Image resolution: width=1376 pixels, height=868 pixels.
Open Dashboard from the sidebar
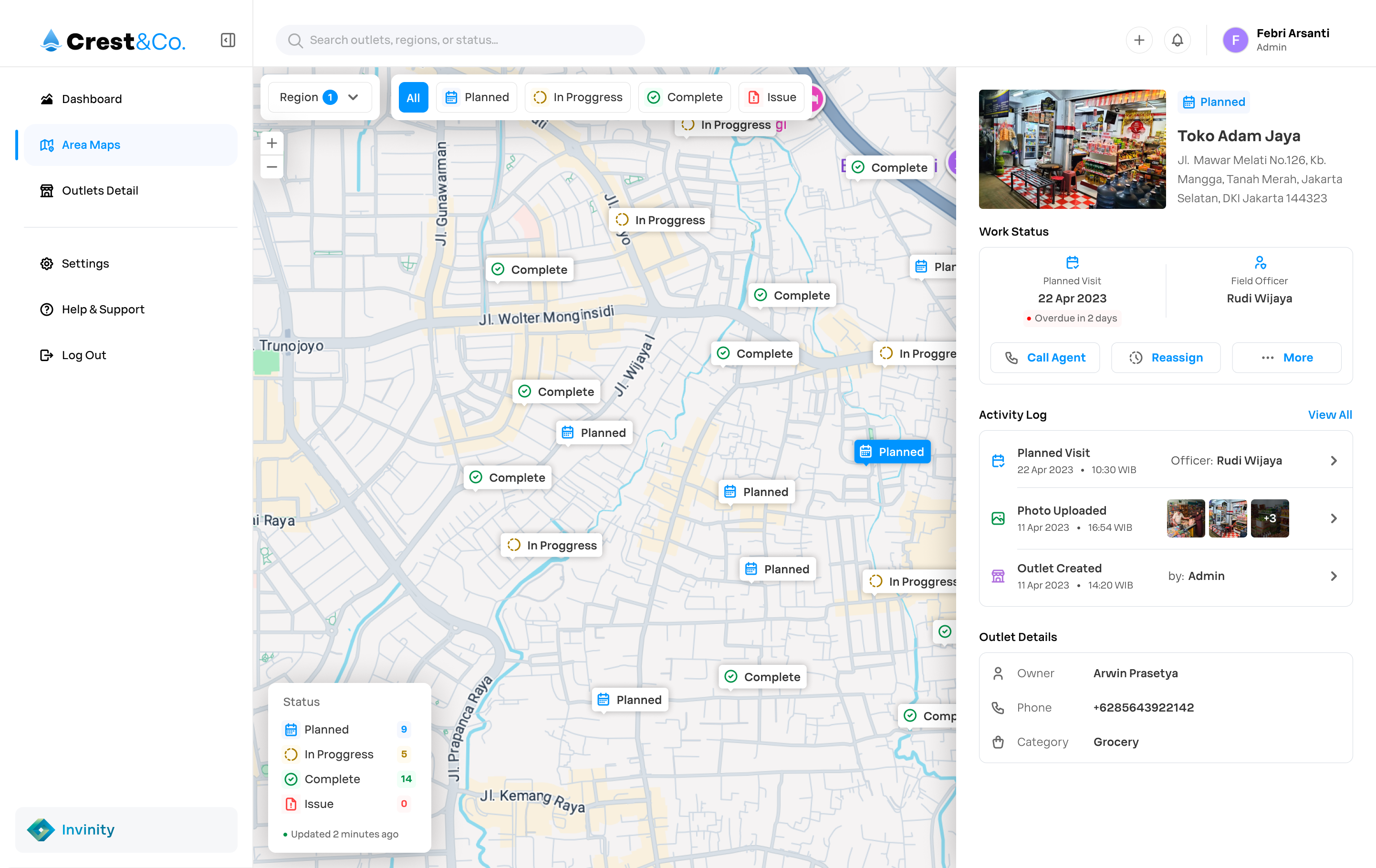point(130,99)
